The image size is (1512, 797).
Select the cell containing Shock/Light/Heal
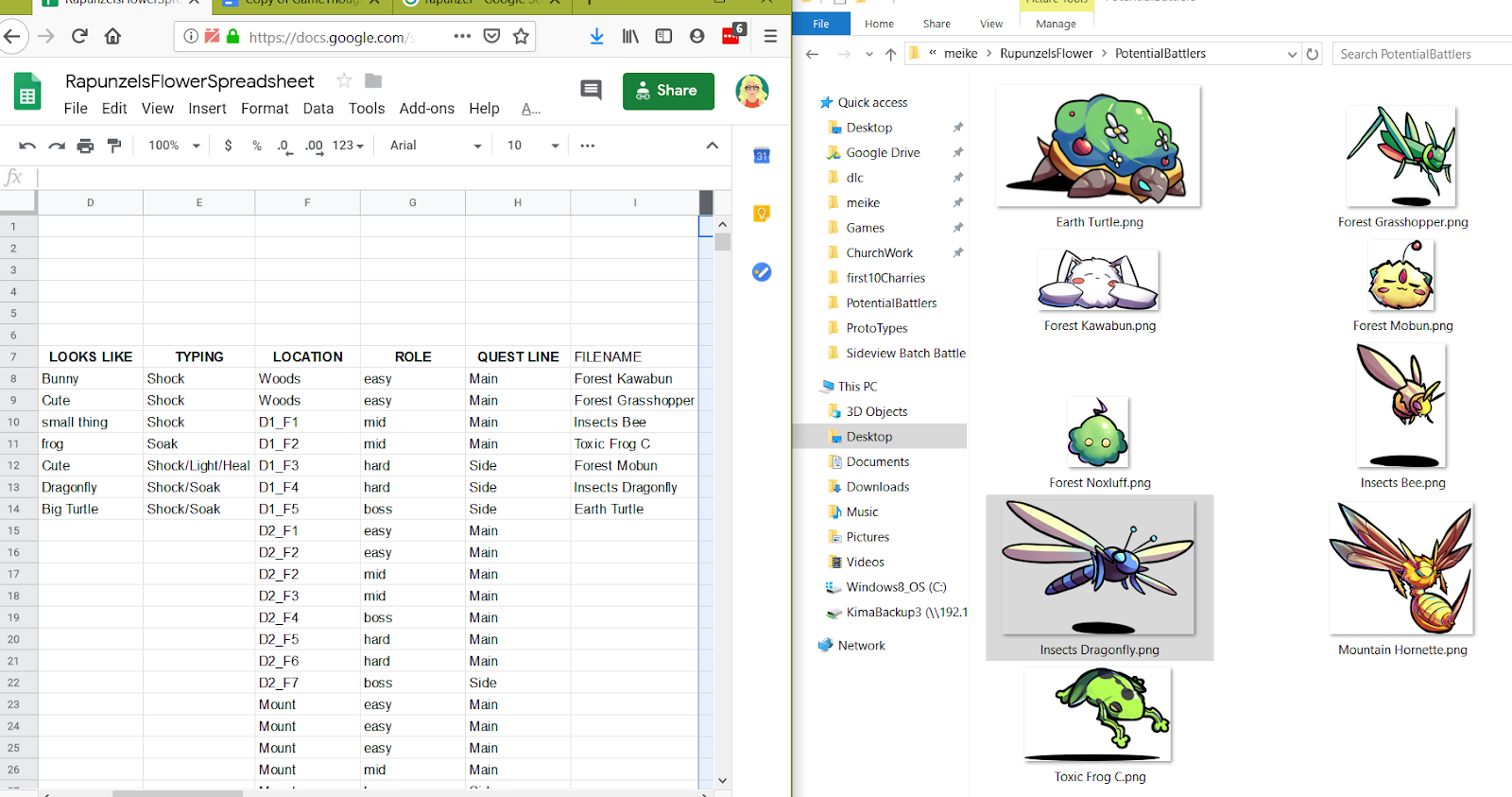[x=198, y=465]
